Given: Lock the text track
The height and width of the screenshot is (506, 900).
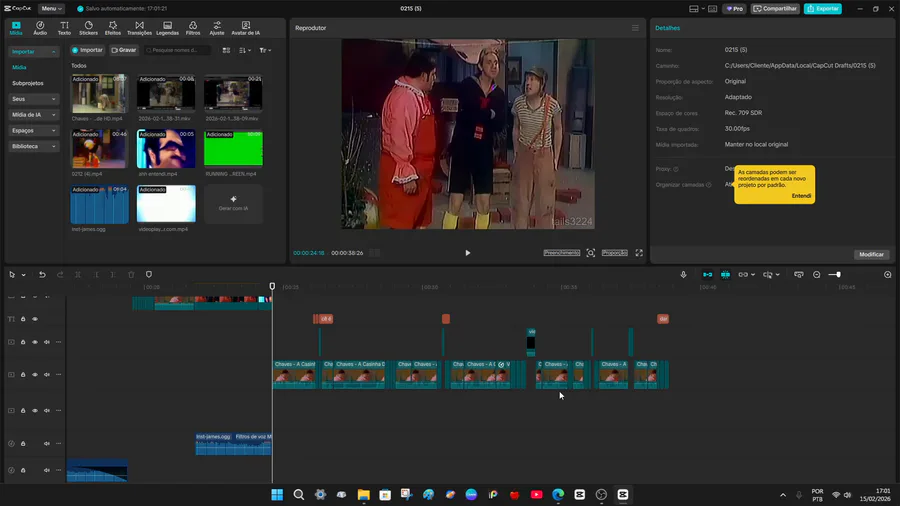Looking at the screenshot, I should (x=23, y=319).
